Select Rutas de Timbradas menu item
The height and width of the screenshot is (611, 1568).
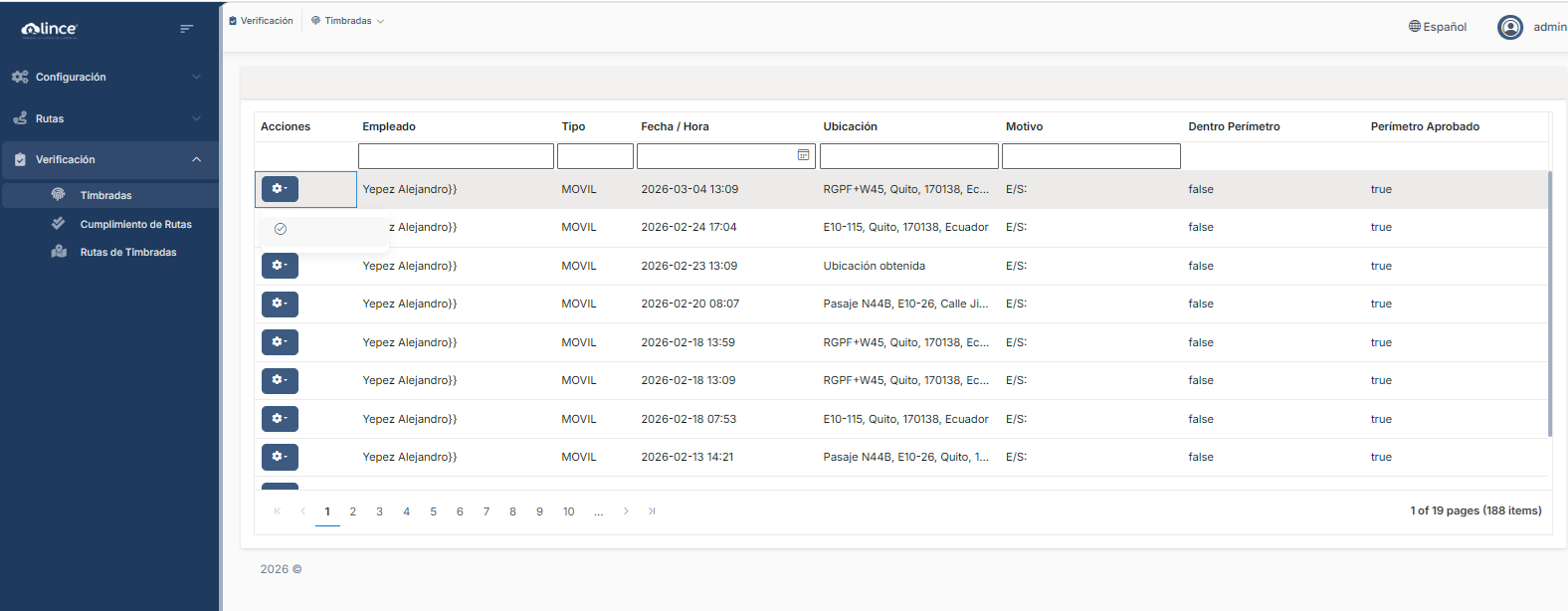tap(128, 252)
